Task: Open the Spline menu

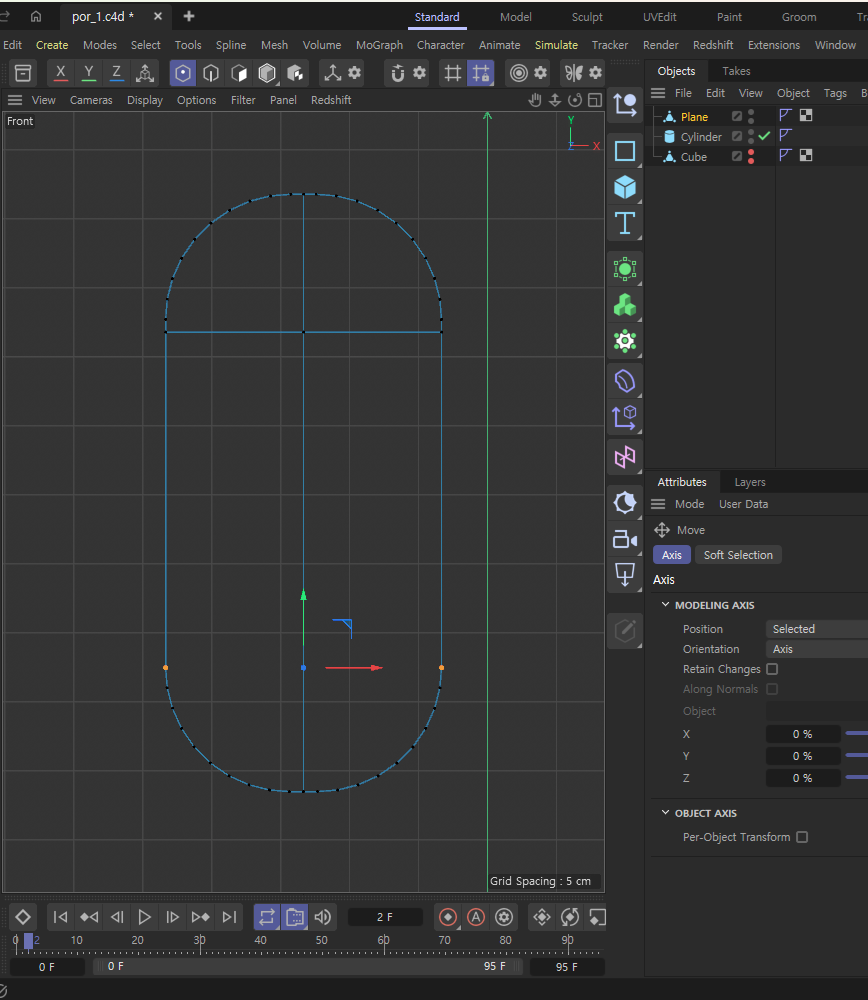Action: [x=231, y=45]
